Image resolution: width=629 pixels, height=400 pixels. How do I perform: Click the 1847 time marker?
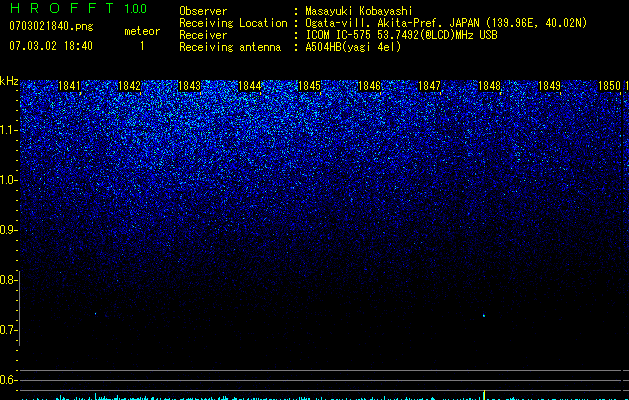pos(430,86)
